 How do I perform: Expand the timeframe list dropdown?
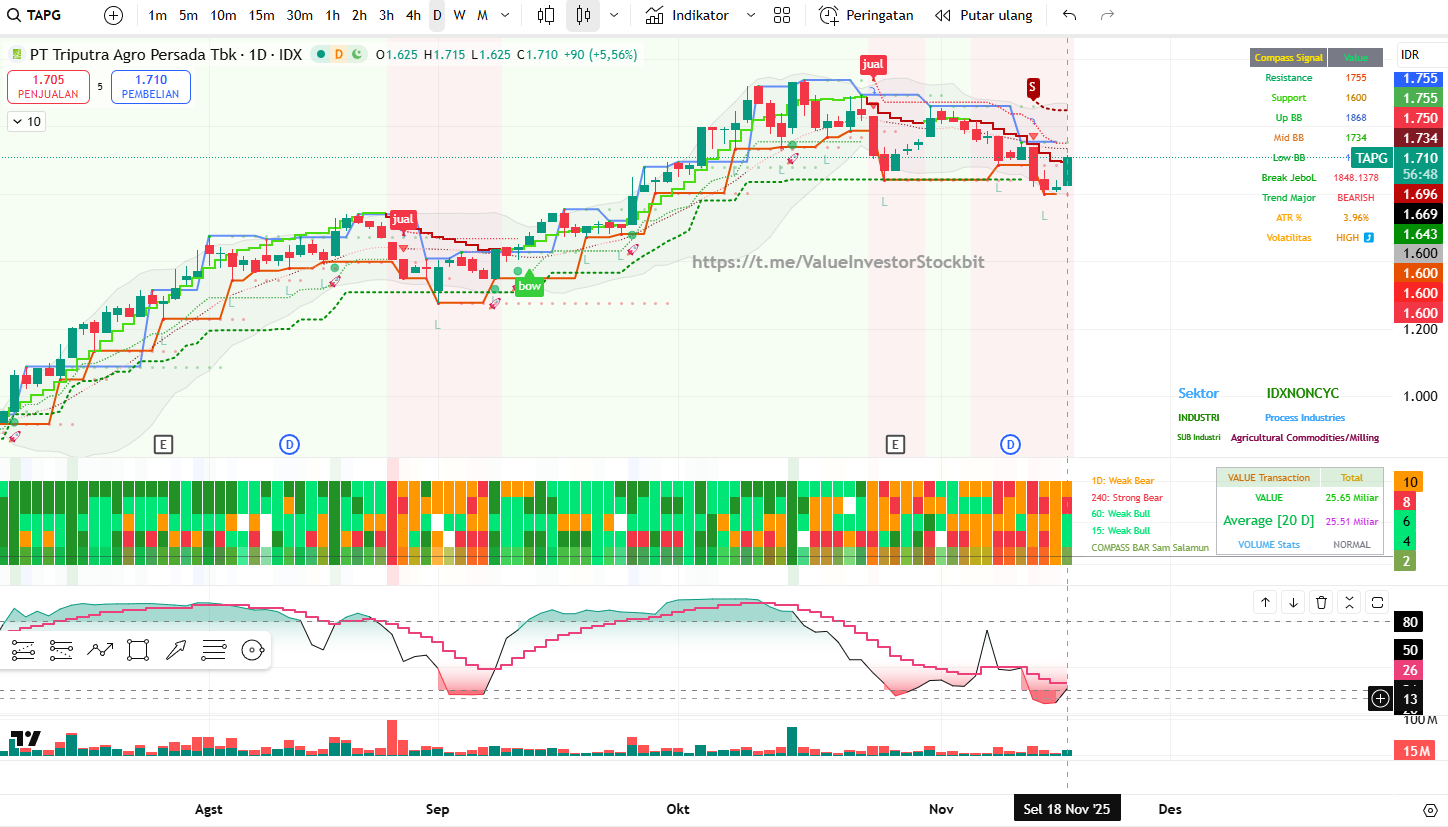coord(505,15)
